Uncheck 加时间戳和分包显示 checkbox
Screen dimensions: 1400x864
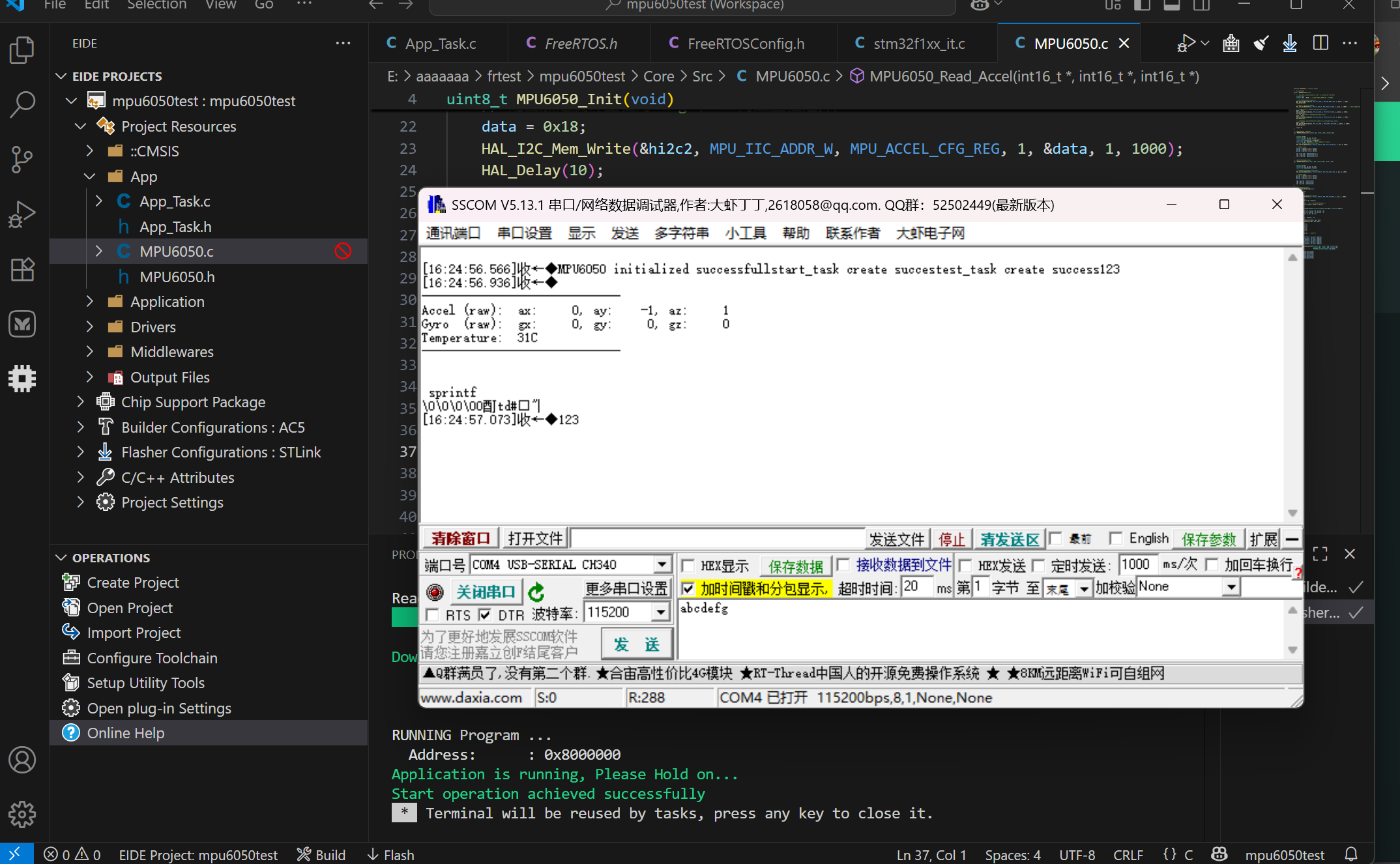(x=688, y=588)
